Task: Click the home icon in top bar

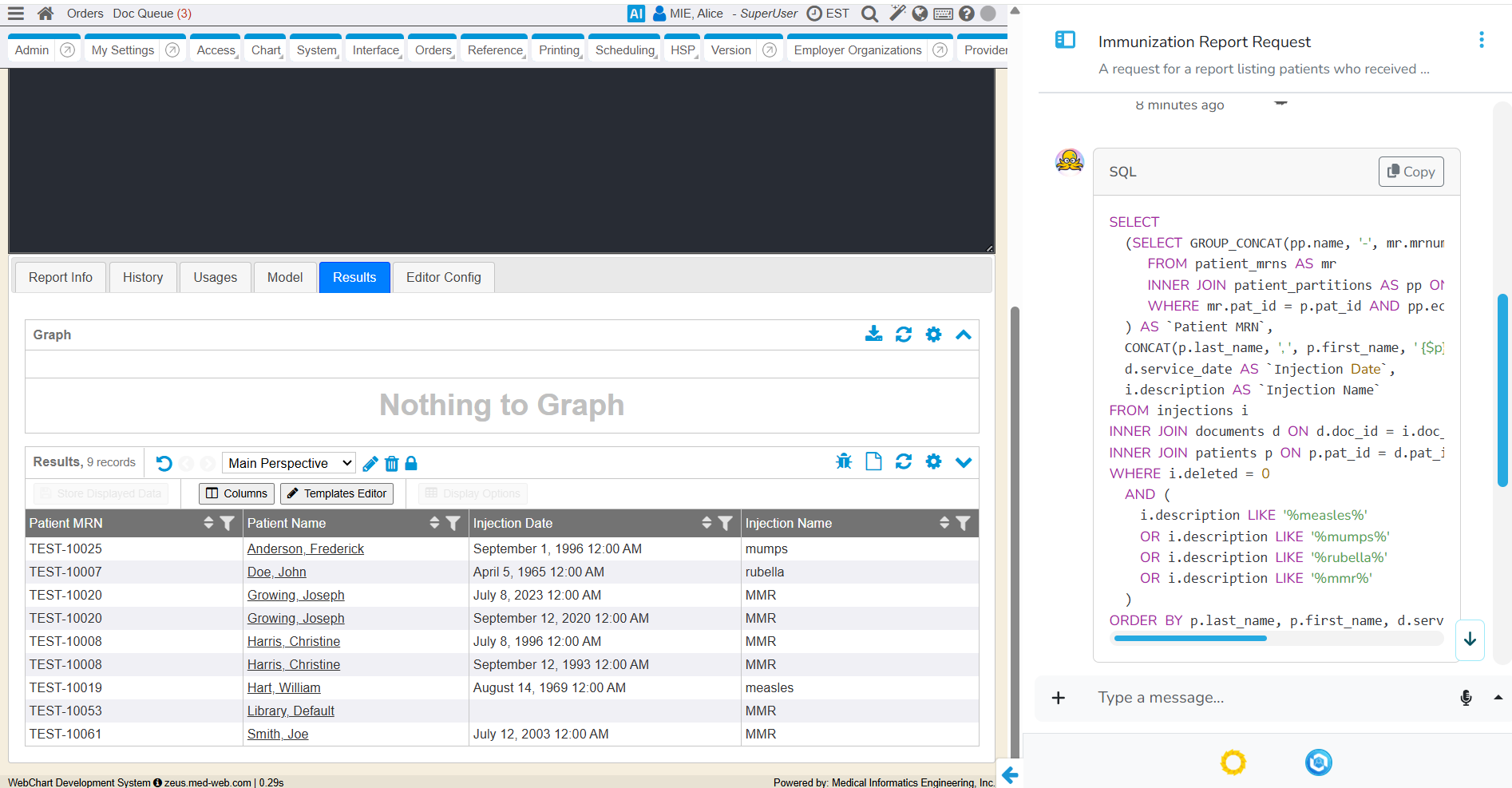Action: click(46, 14)
